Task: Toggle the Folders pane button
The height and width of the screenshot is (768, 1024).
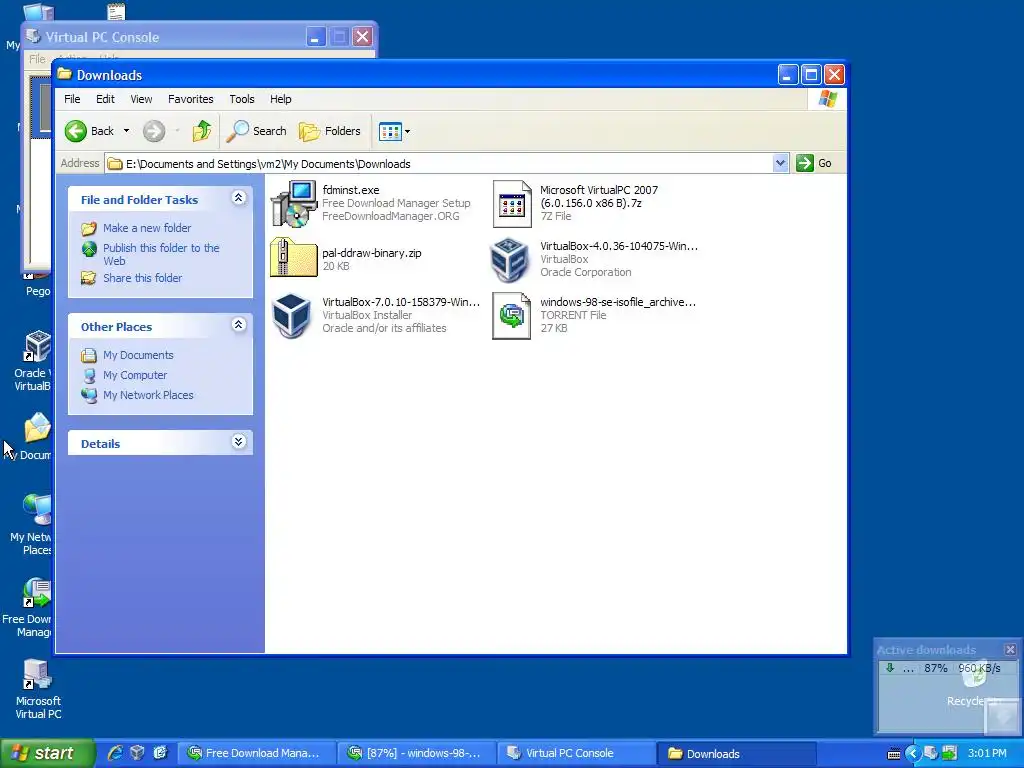Action: (x=329, y=131)
